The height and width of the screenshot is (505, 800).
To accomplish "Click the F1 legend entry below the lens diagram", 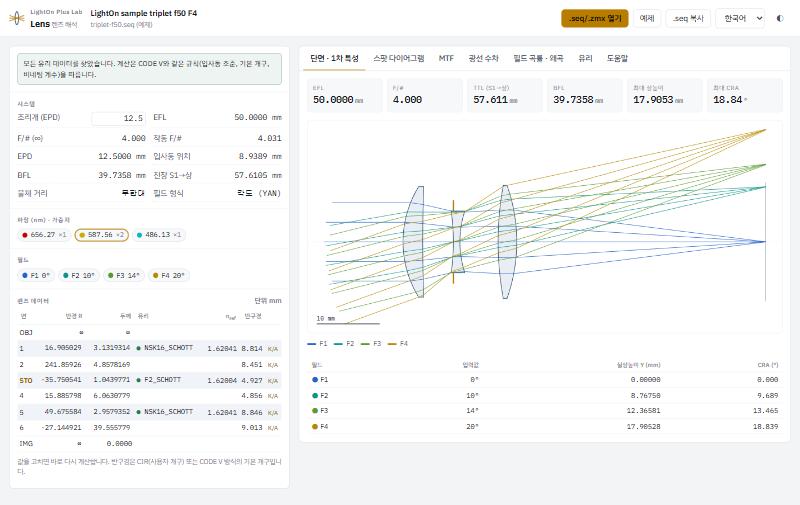I will (317, 344).
